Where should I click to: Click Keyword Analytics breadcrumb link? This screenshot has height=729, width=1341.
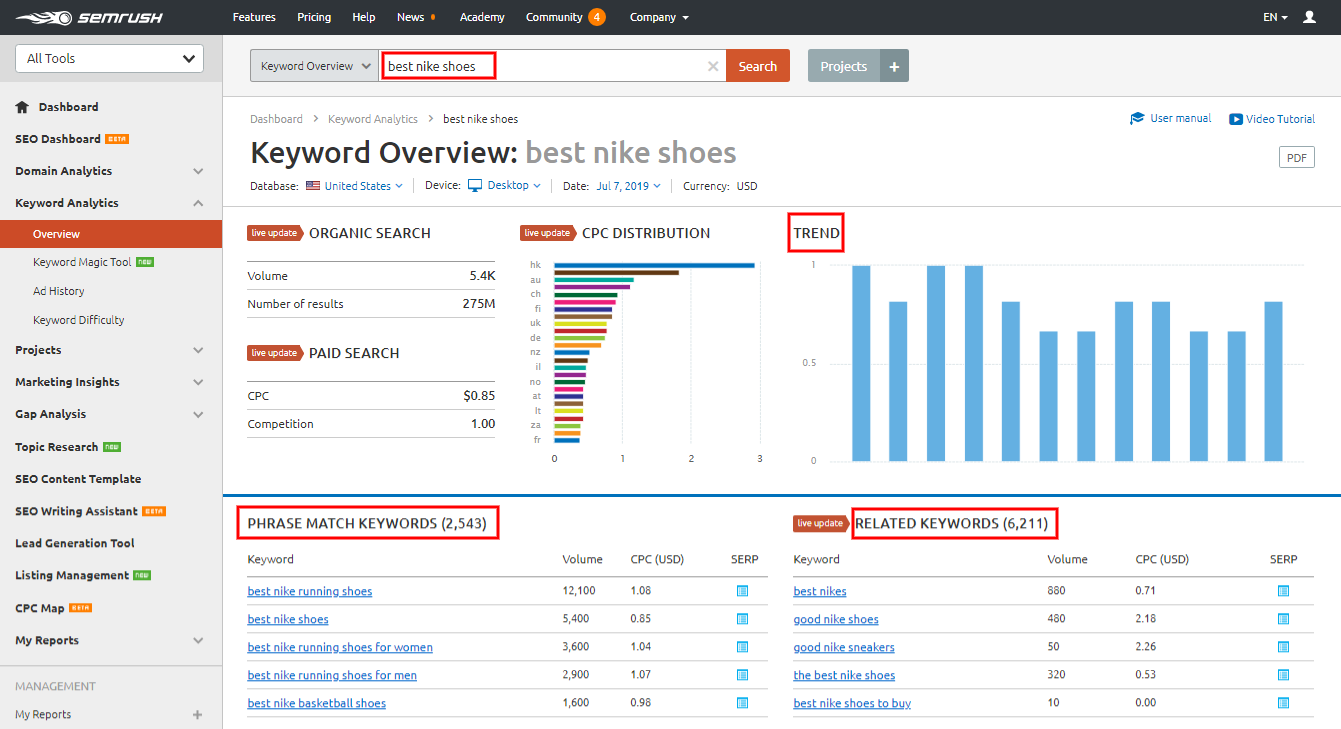click(x=373, y=119)
